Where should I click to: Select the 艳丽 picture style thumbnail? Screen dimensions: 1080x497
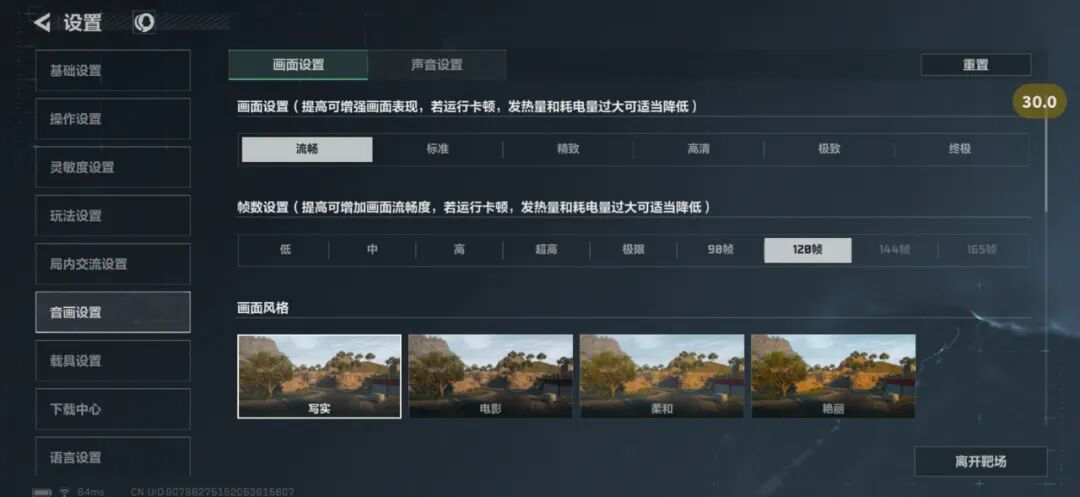(833, 377)
